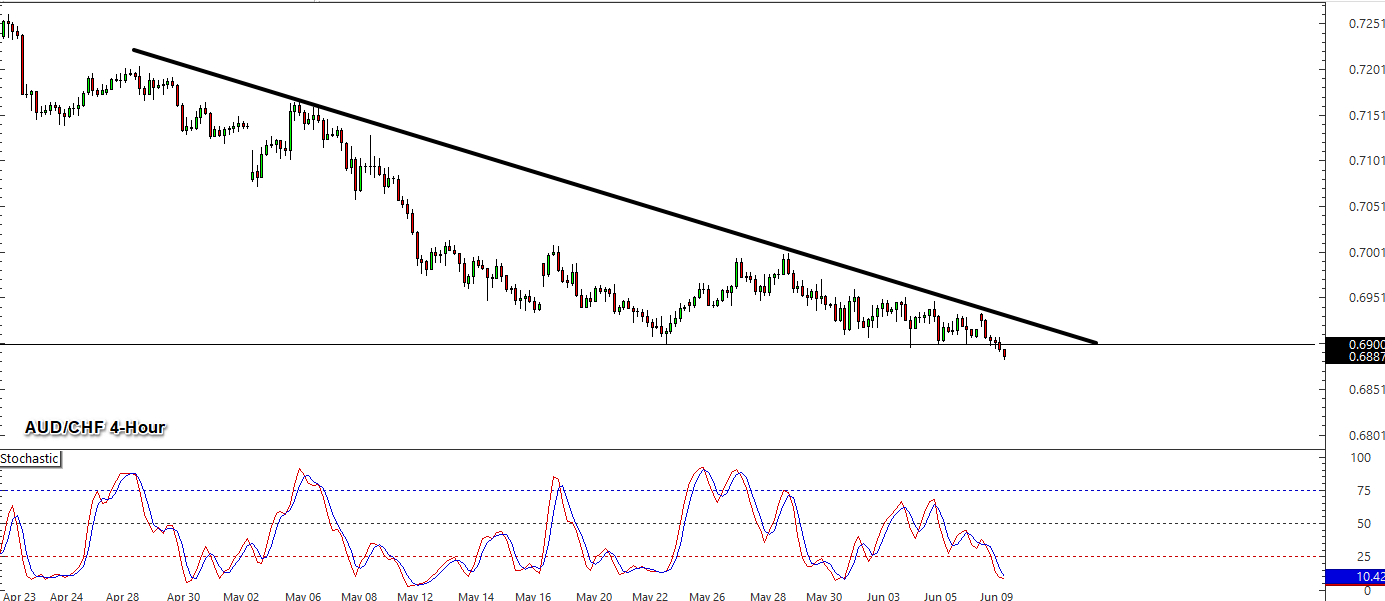Click the May 22 date label
Screen dimensions: 1385x601
pyautogui.click(x=650, y=596)
